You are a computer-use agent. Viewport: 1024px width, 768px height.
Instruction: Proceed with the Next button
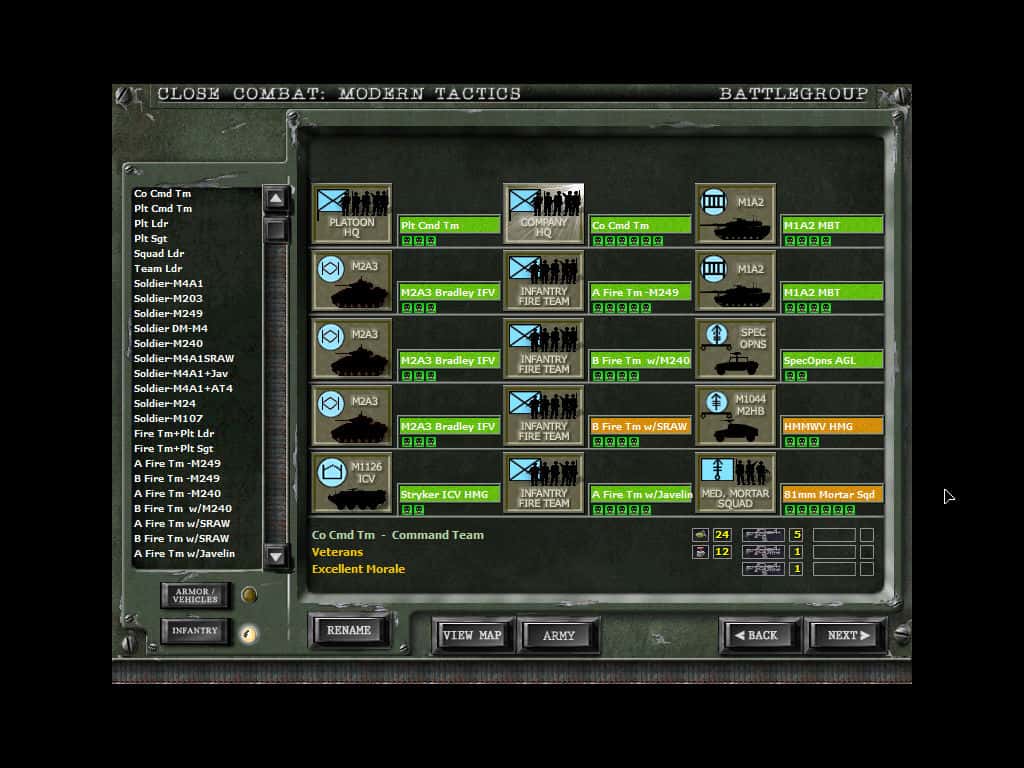click(848, 635)
